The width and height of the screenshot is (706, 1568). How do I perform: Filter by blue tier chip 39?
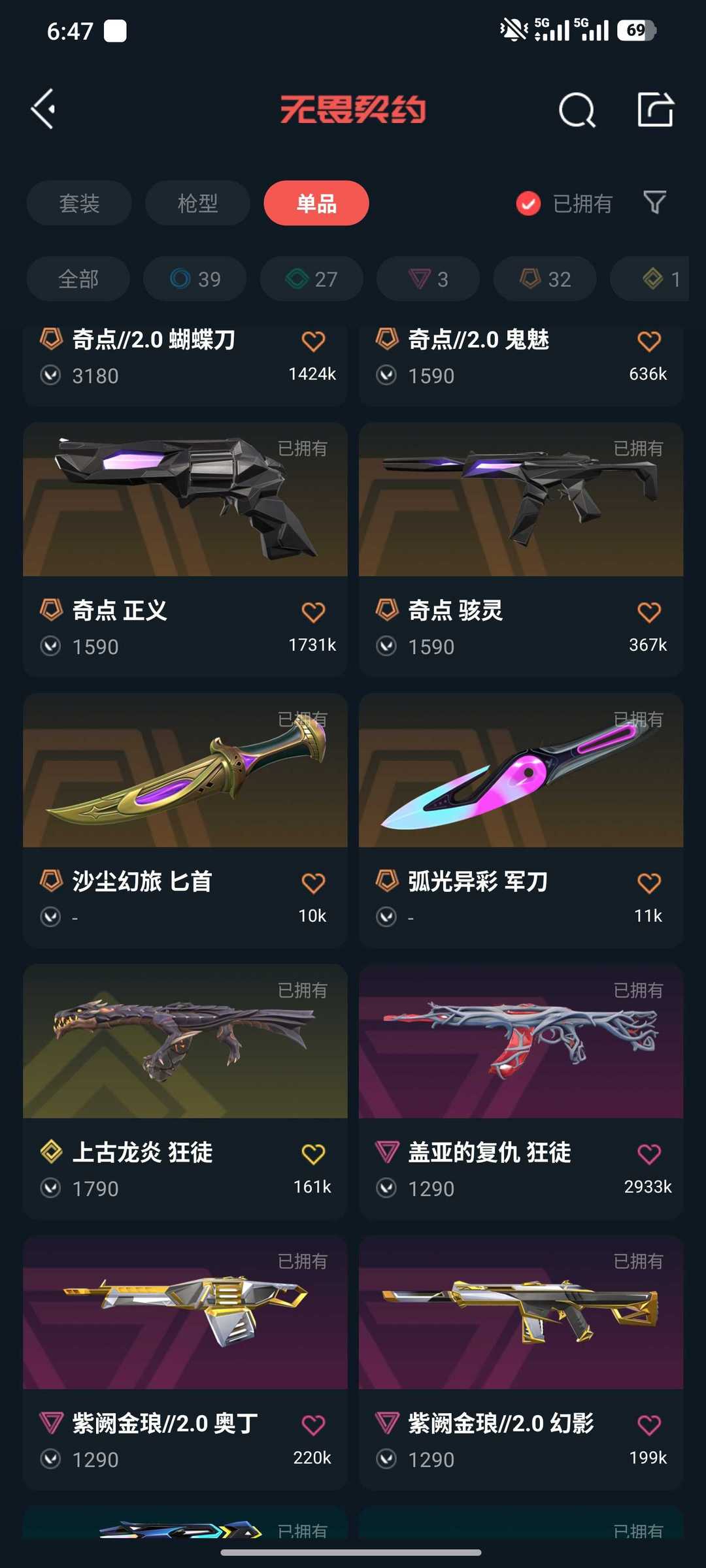coord(195,279)
